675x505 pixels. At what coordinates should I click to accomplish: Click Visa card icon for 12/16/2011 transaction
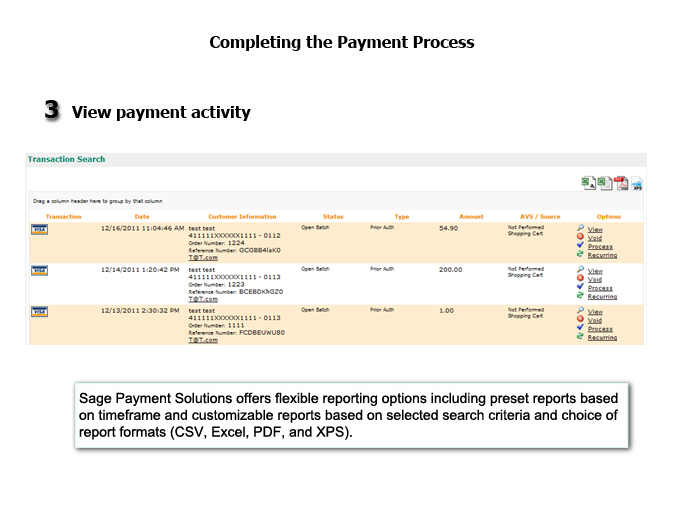[39, 229]
